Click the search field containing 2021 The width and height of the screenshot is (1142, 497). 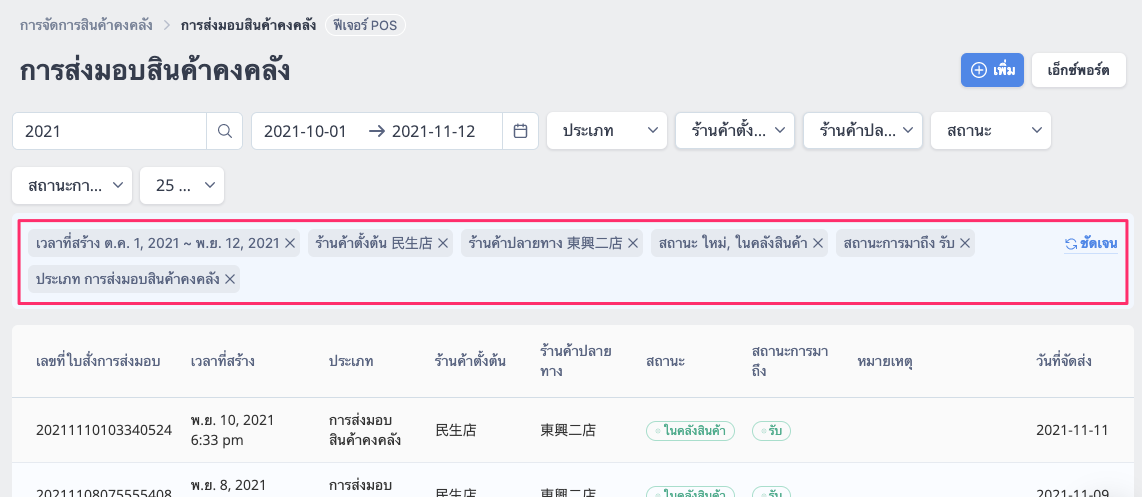(110, 131)
